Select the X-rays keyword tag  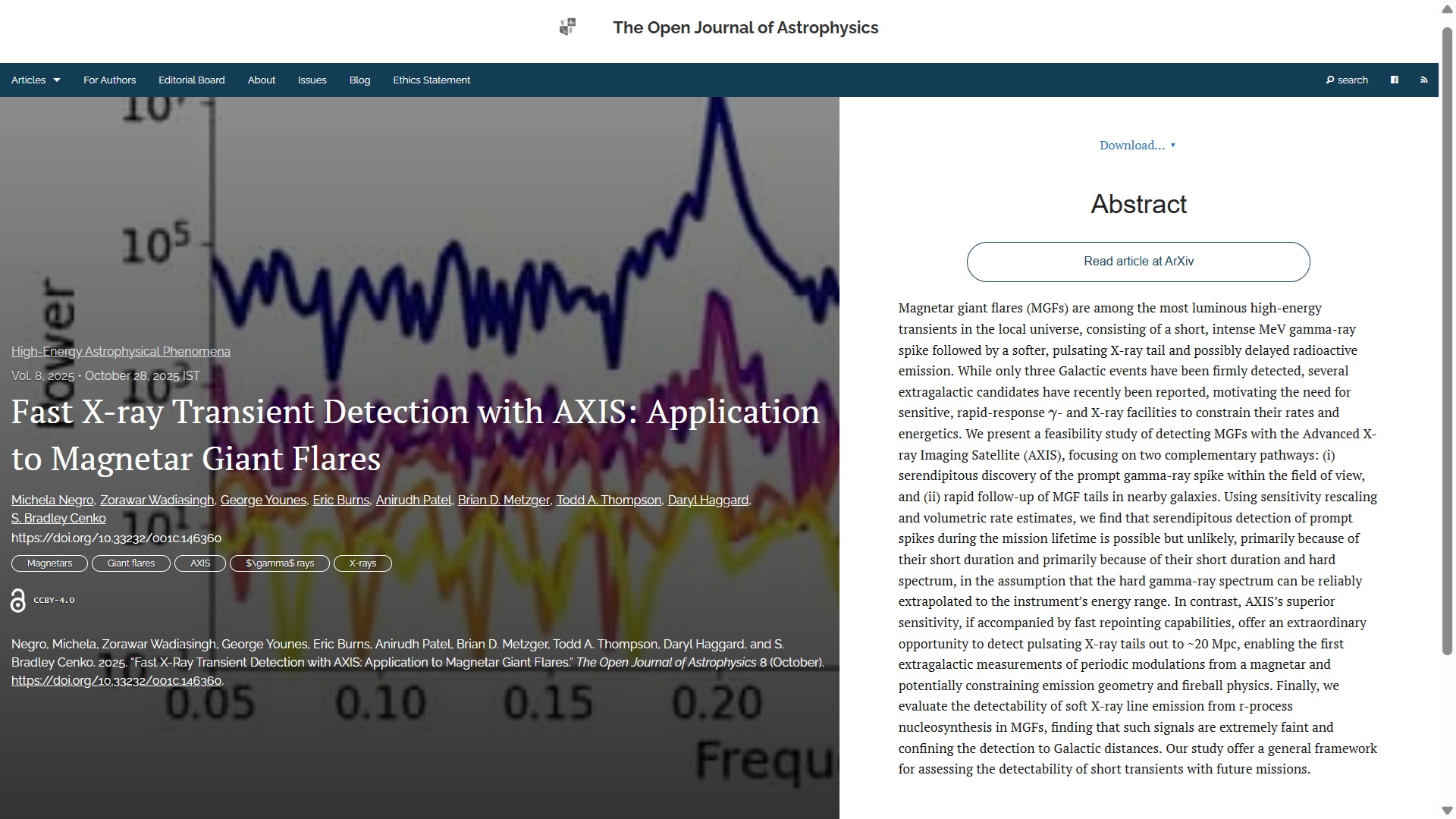pyautogui.click(x=362, y=563)
